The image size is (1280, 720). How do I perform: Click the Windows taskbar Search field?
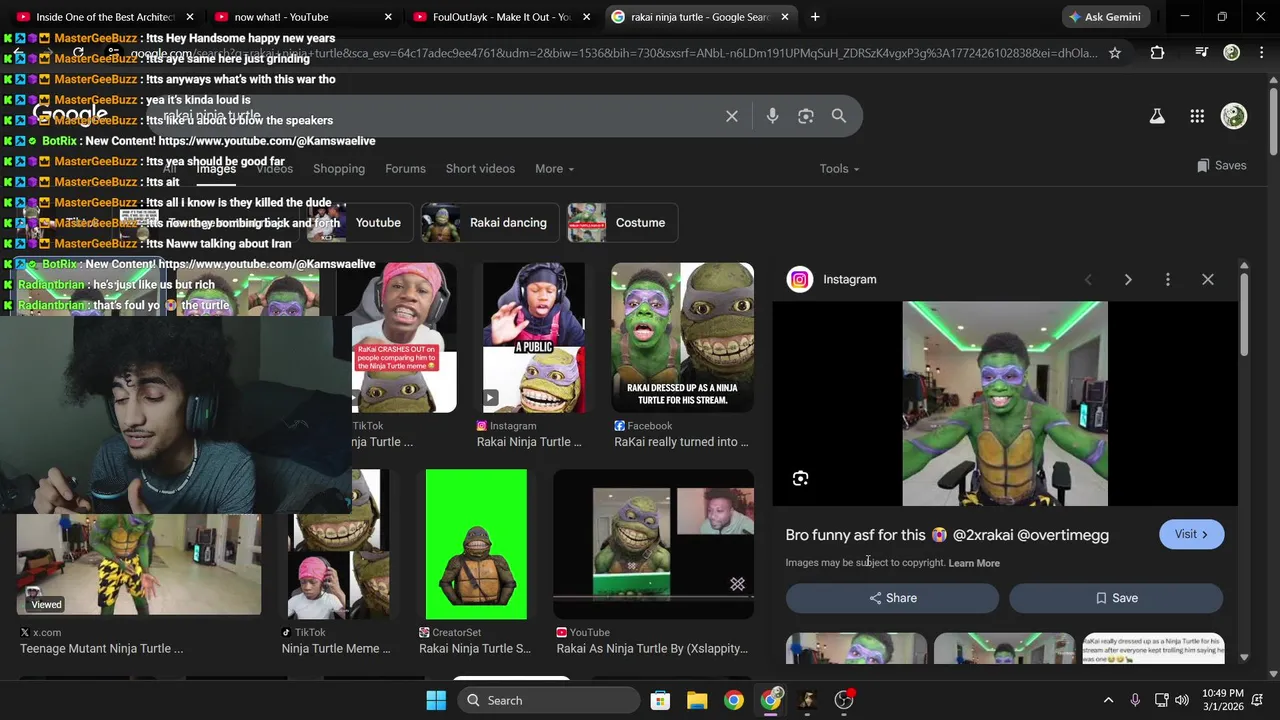(549, 700)
